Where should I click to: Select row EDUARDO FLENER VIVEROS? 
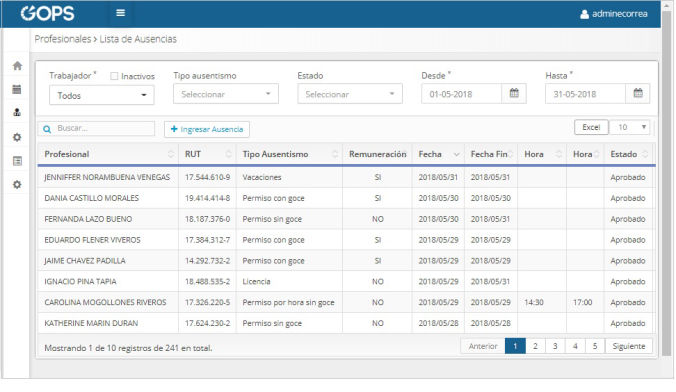347,240
